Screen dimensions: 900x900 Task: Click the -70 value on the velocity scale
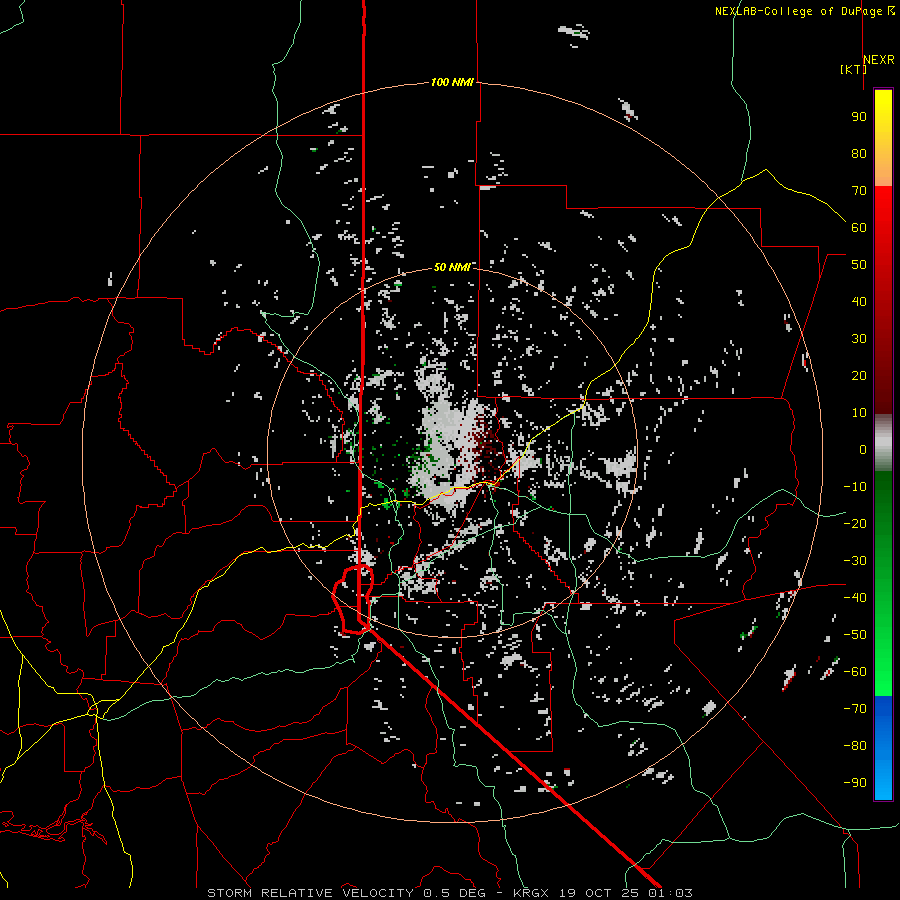(855, 709)
